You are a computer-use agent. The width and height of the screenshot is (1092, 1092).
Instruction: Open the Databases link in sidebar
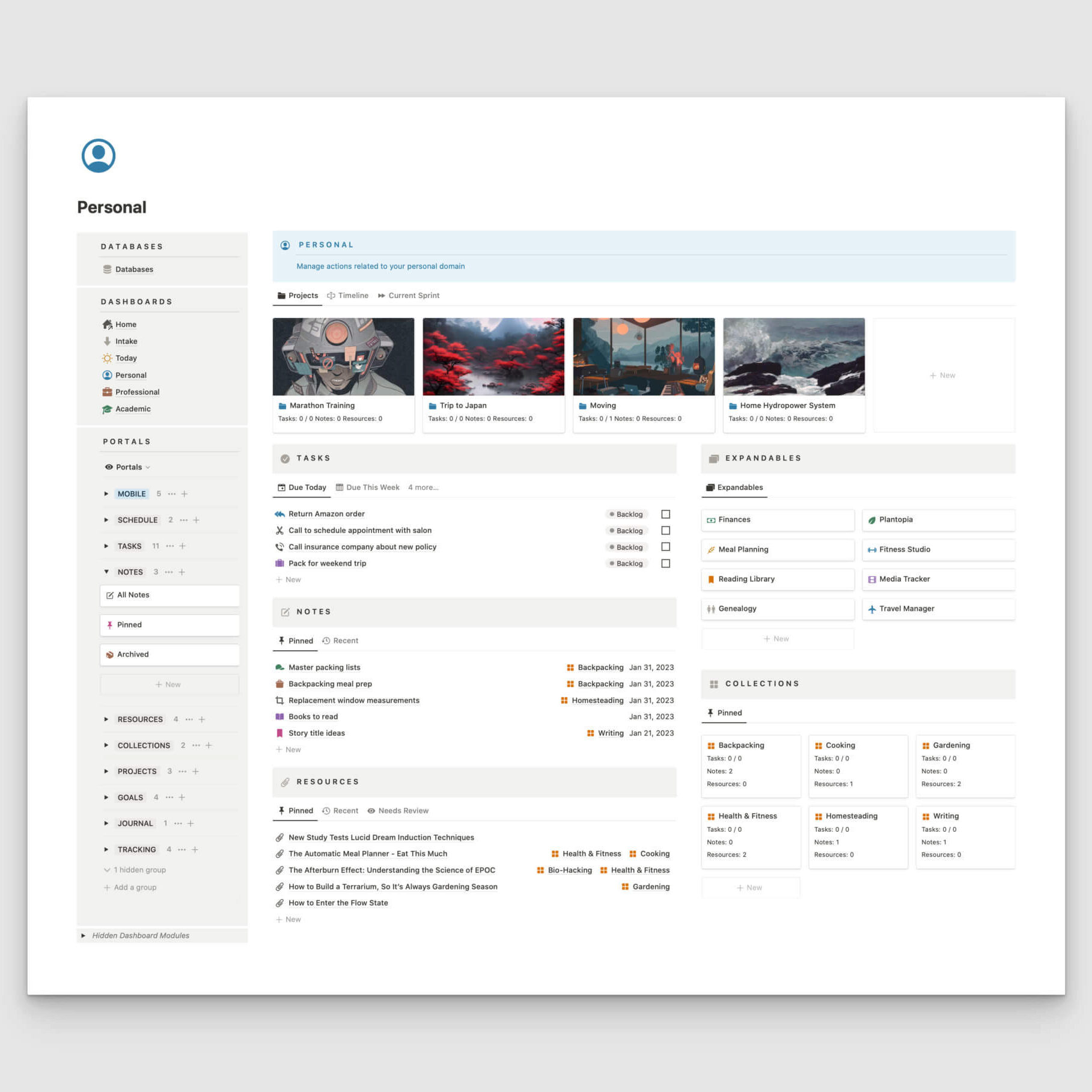(133, 269)
